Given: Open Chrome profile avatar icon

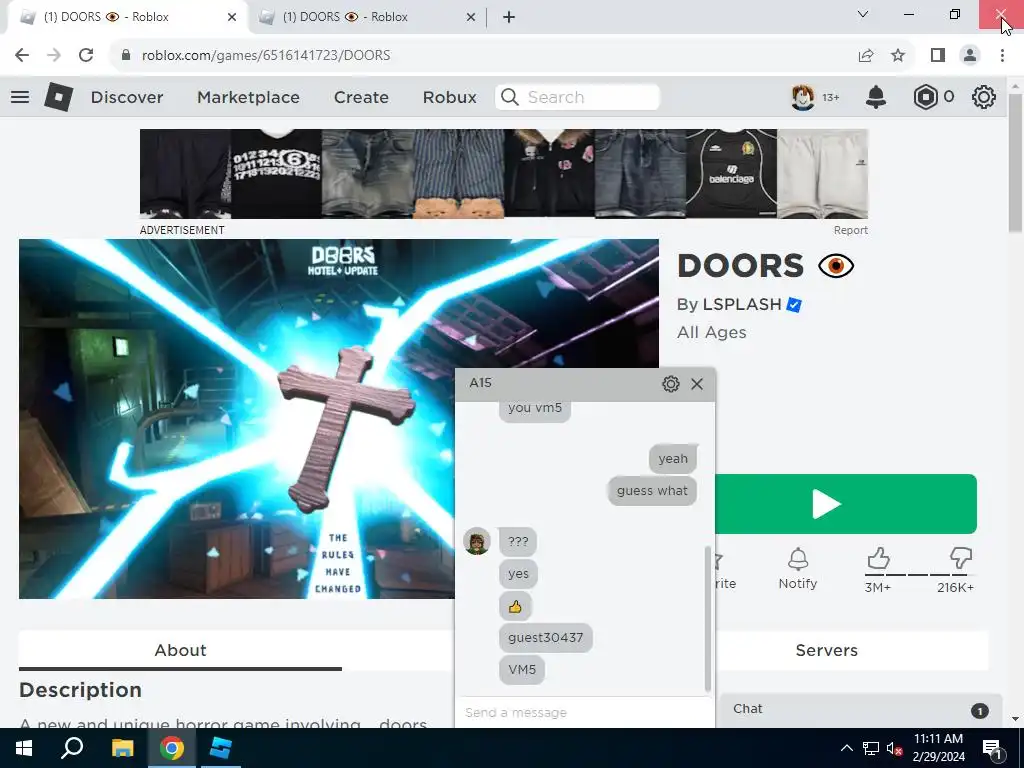Looking at the screenshot, I should pyautogui.click(x=970, y=55).
